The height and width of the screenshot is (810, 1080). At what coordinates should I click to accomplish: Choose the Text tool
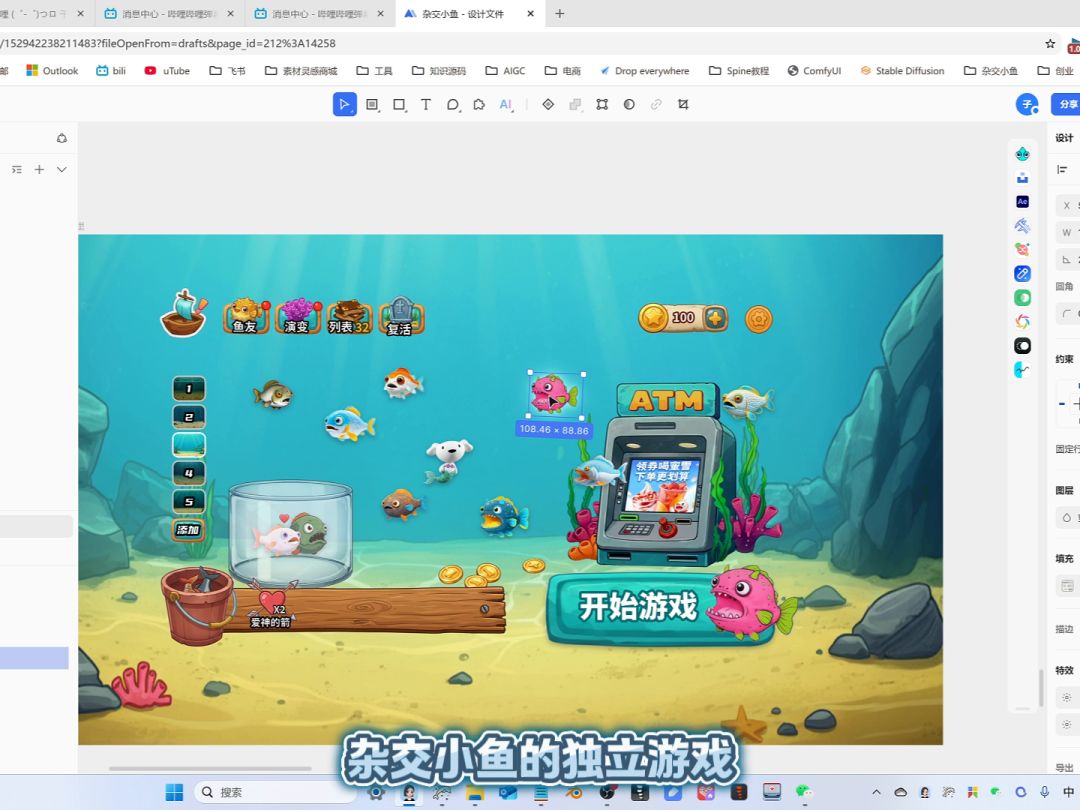[x=426, y=105]
